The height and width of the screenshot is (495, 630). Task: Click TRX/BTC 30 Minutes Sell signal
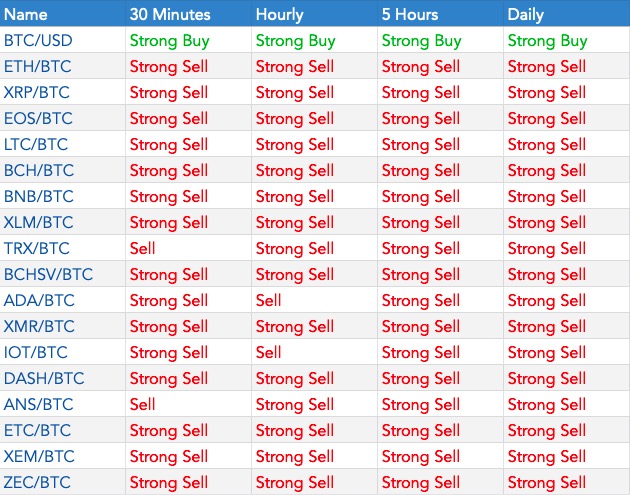143,248
